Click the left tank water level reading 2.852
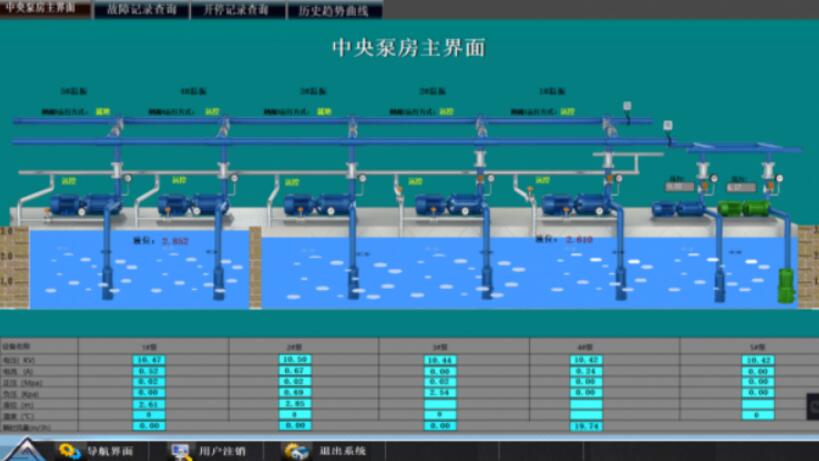The height and width of the screenshot is (461, 819). (174, 241)
